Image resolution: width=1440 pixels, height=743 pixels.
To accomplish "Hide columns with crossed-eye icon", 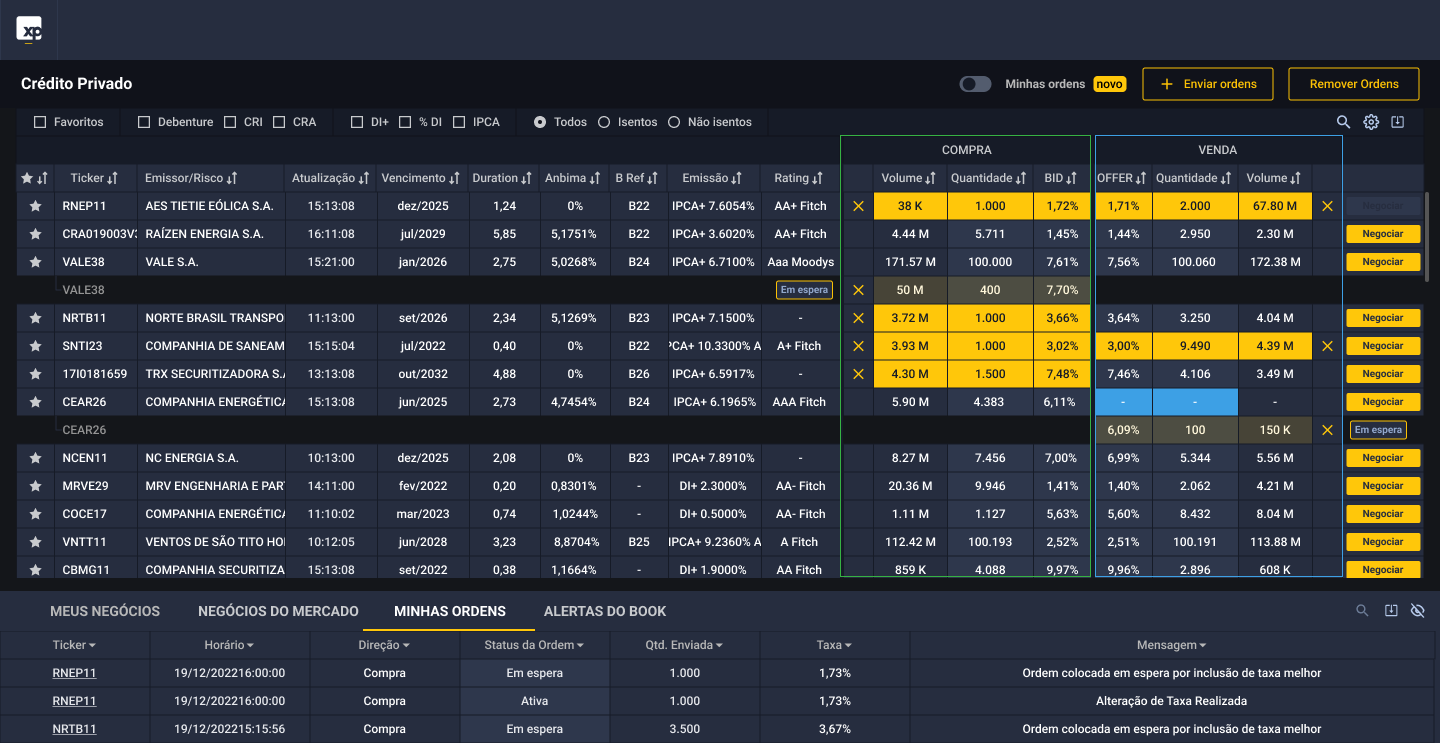I will tap(1417, 611).
